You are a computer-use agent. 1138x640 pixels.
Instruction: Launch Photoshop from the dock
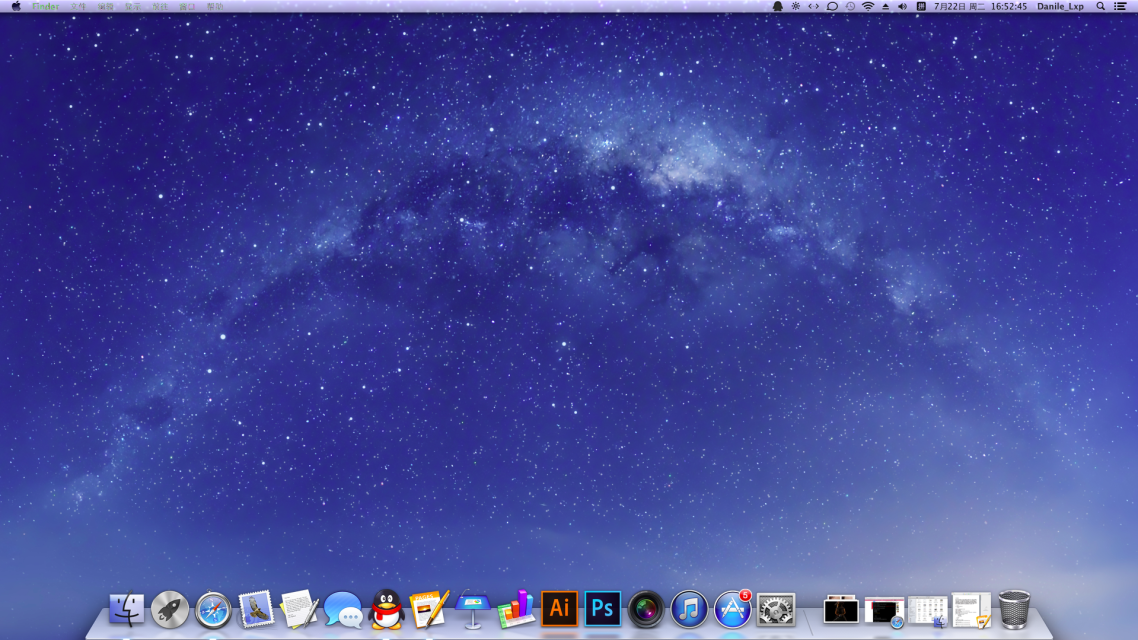602,608
